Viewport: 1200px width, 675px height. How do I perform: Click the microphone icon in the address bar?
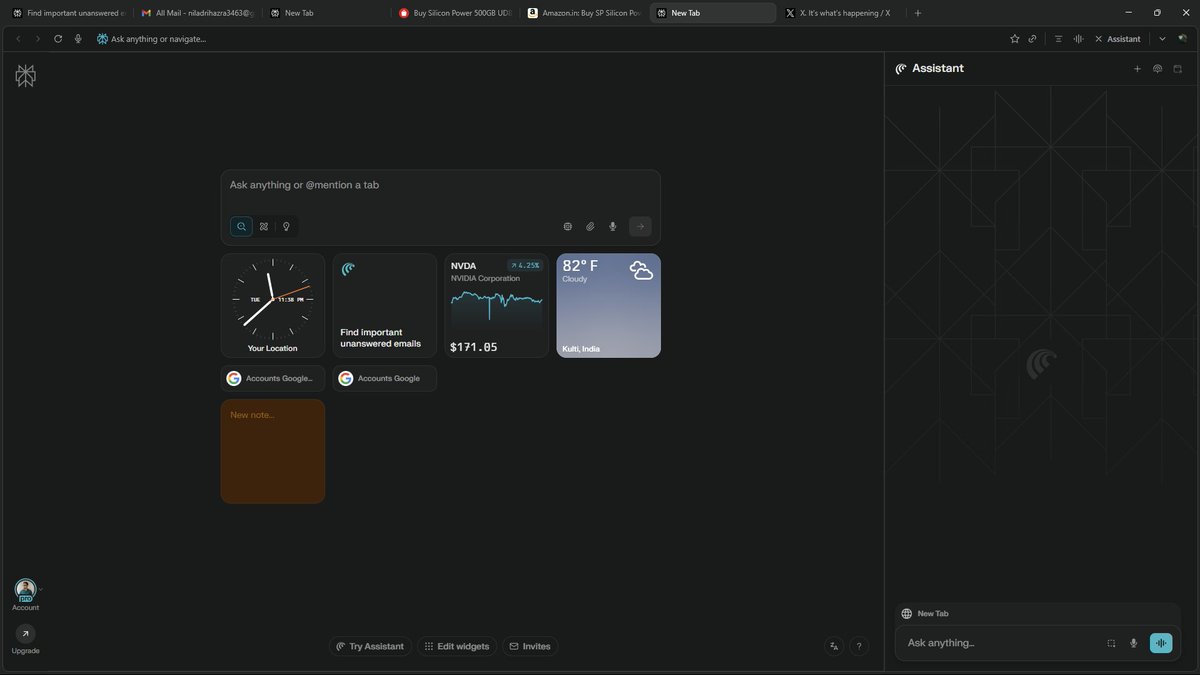[x=78, y=39]
